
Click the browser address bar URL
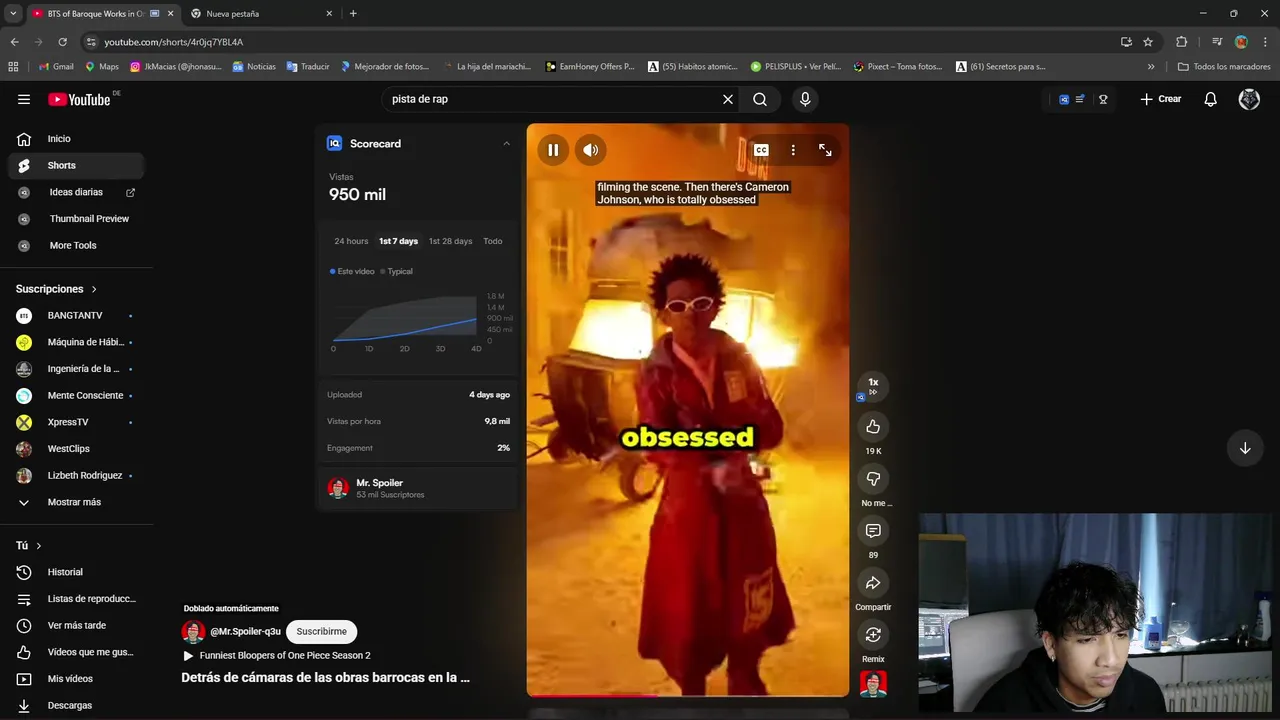tap(174, 42)
